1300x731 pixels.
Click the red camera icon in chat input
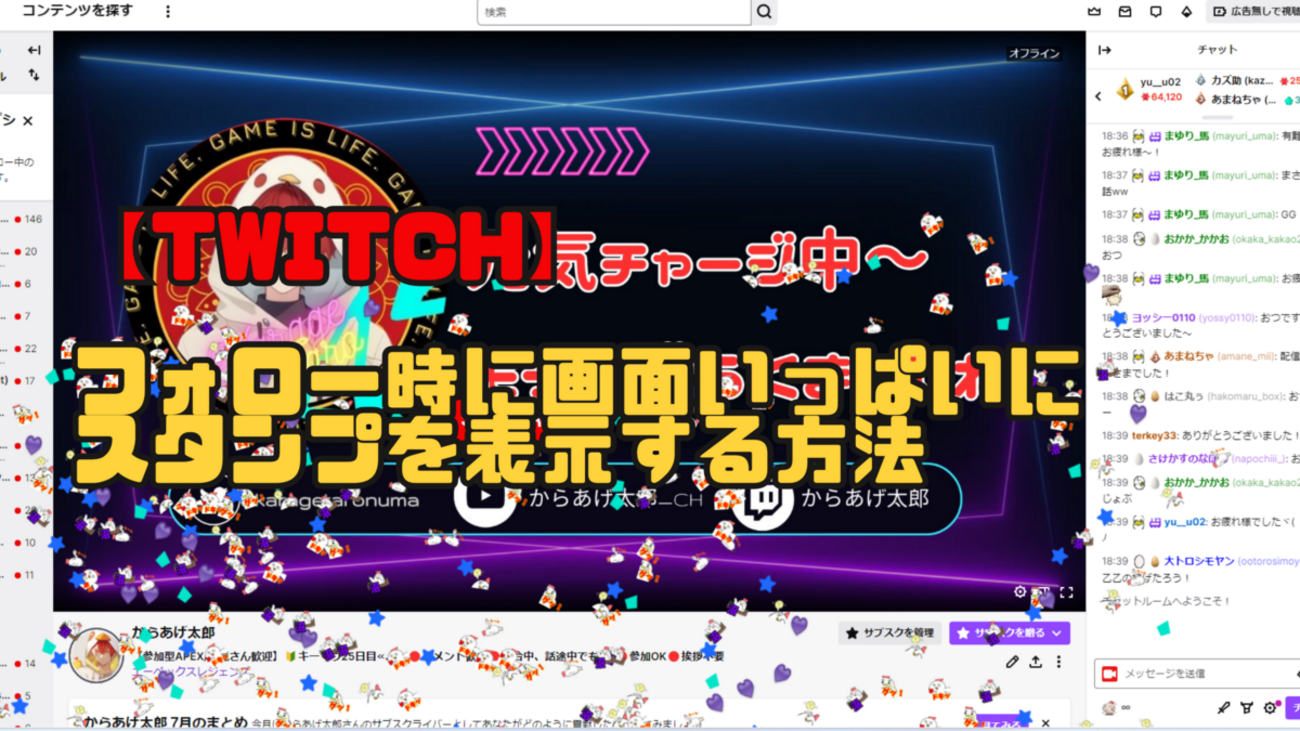pyautogui.click(x=1109, y=674)
